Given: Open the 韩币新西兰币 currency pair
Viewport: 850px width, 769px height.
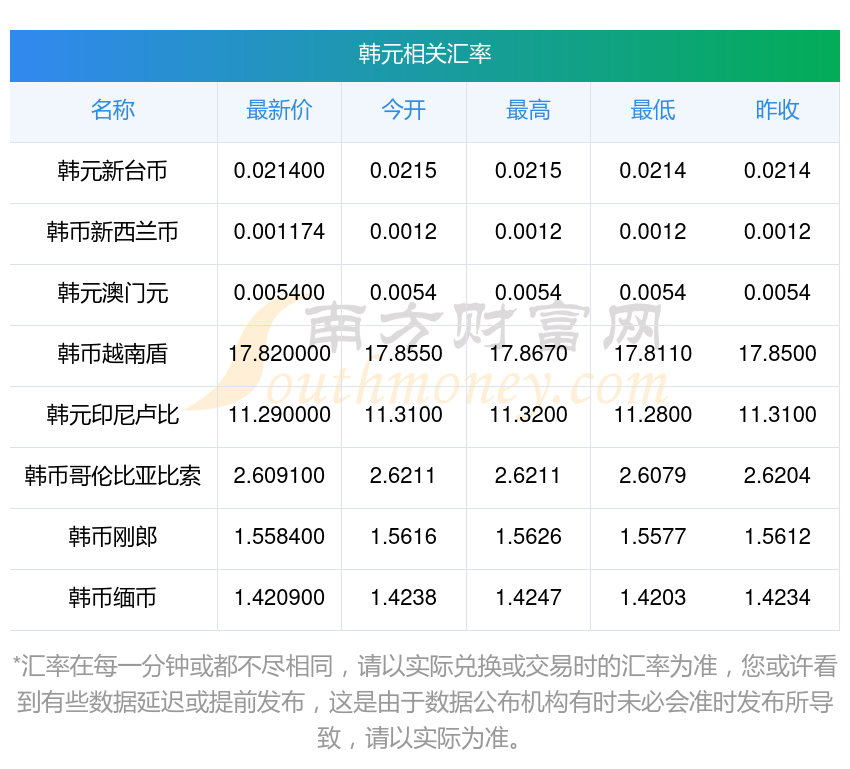Looking at the screenshot, I should tap(113, 233).
